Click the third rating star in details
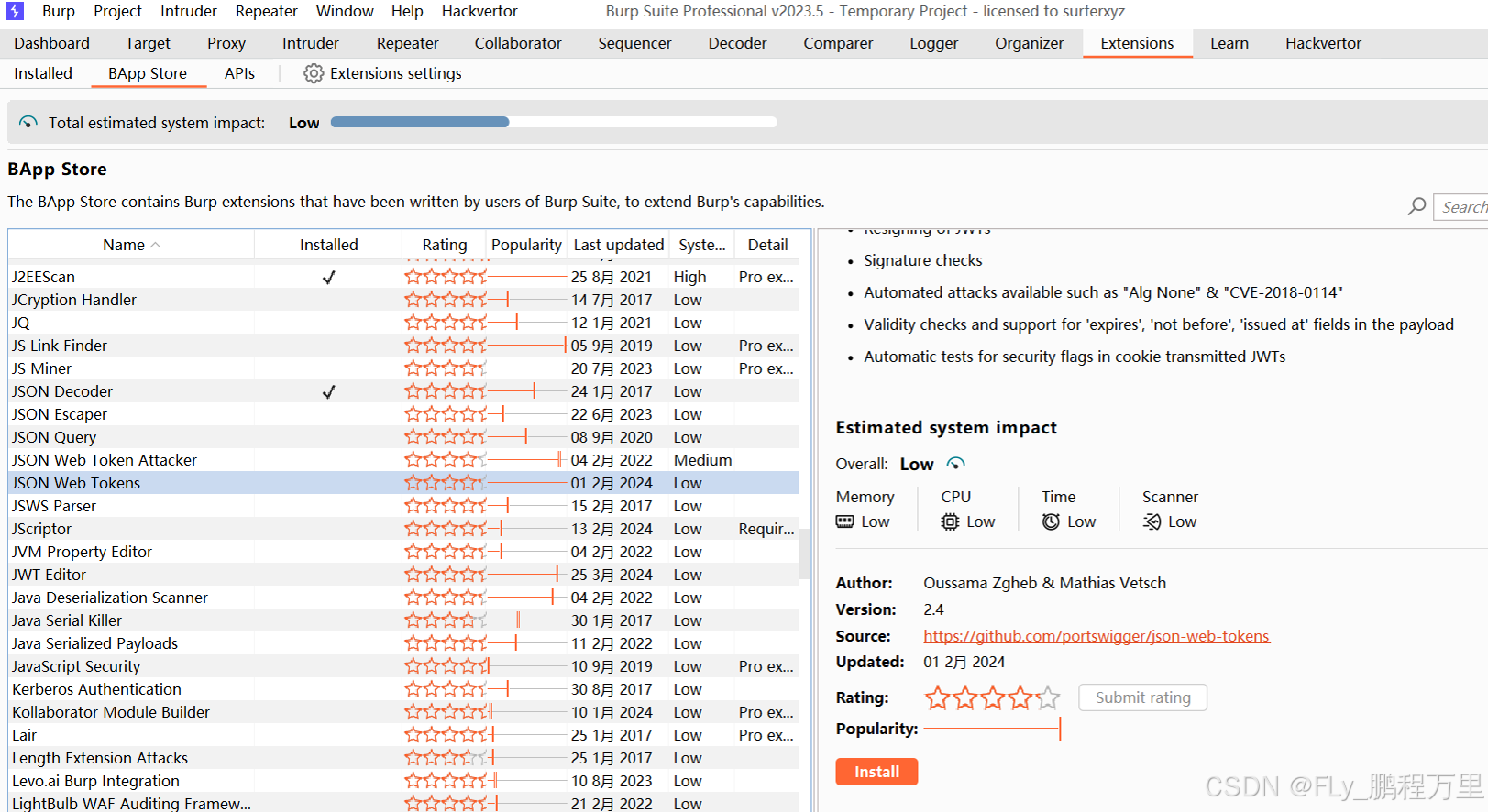This screenshot has width=1488, height=812. click(992, 698)
